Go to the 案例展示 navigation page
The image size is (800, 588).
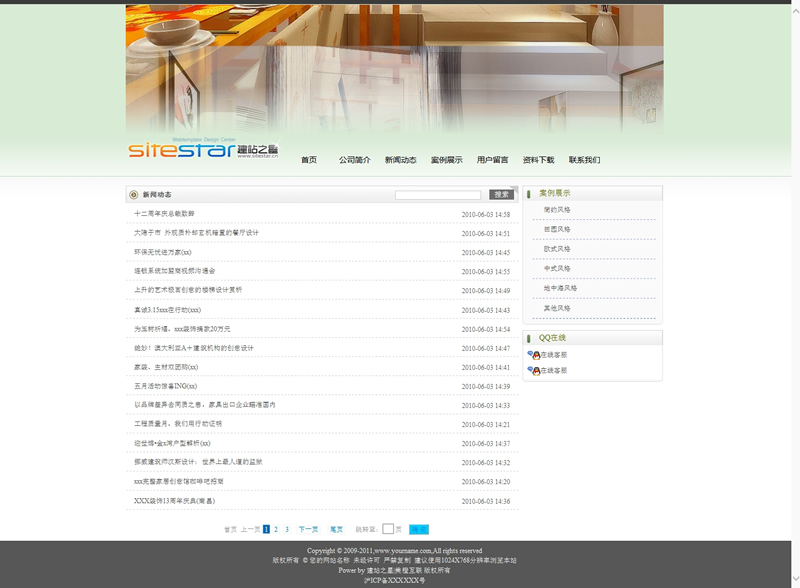pyautogui.click(x=446, y=160)
